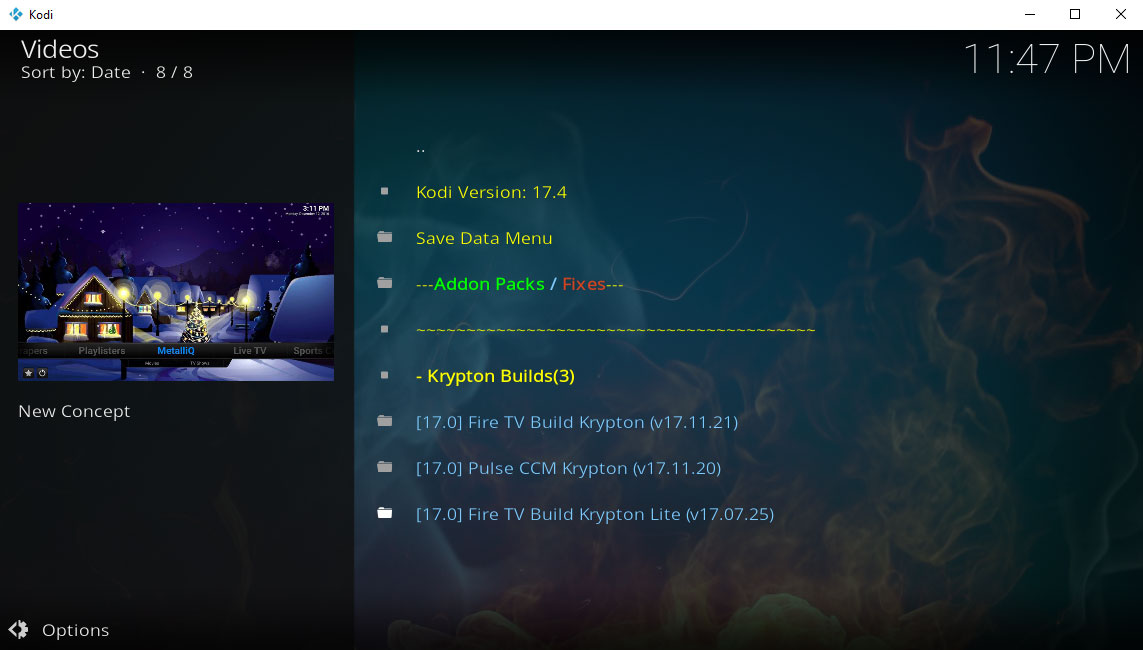Click the bullet marker next to the tilde separator
Viewport: 1143px width, 650px height.
385,329
